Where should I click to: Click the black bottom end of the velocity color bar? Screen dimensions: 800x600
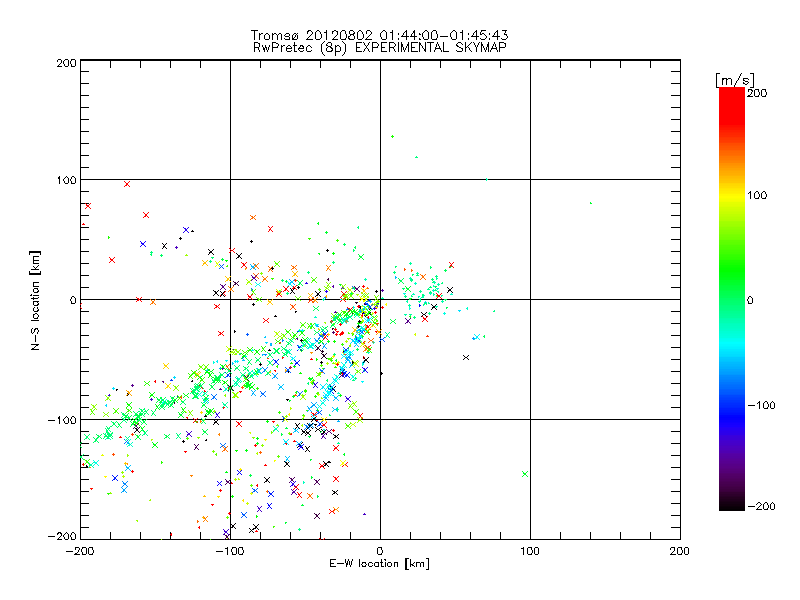tap(732, 506)
